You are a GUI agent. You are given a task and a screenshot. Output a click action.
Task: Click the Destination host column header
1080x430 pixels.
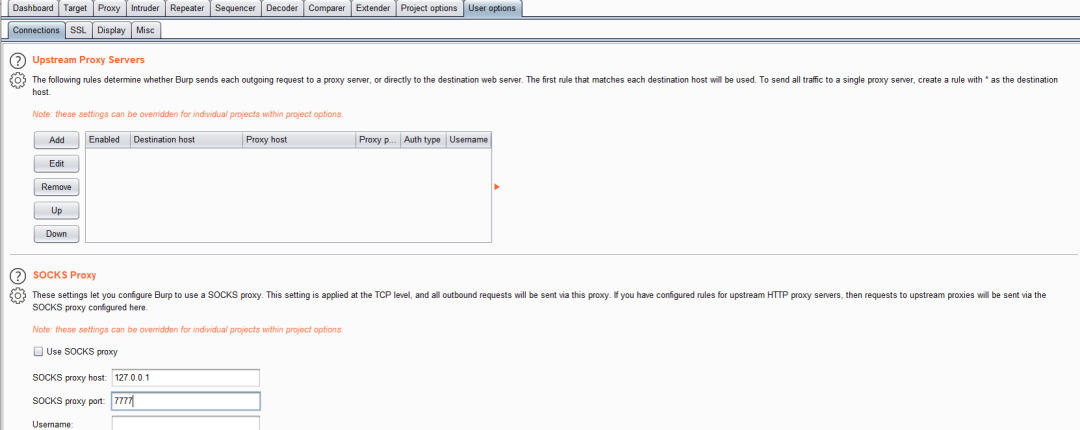186,139
